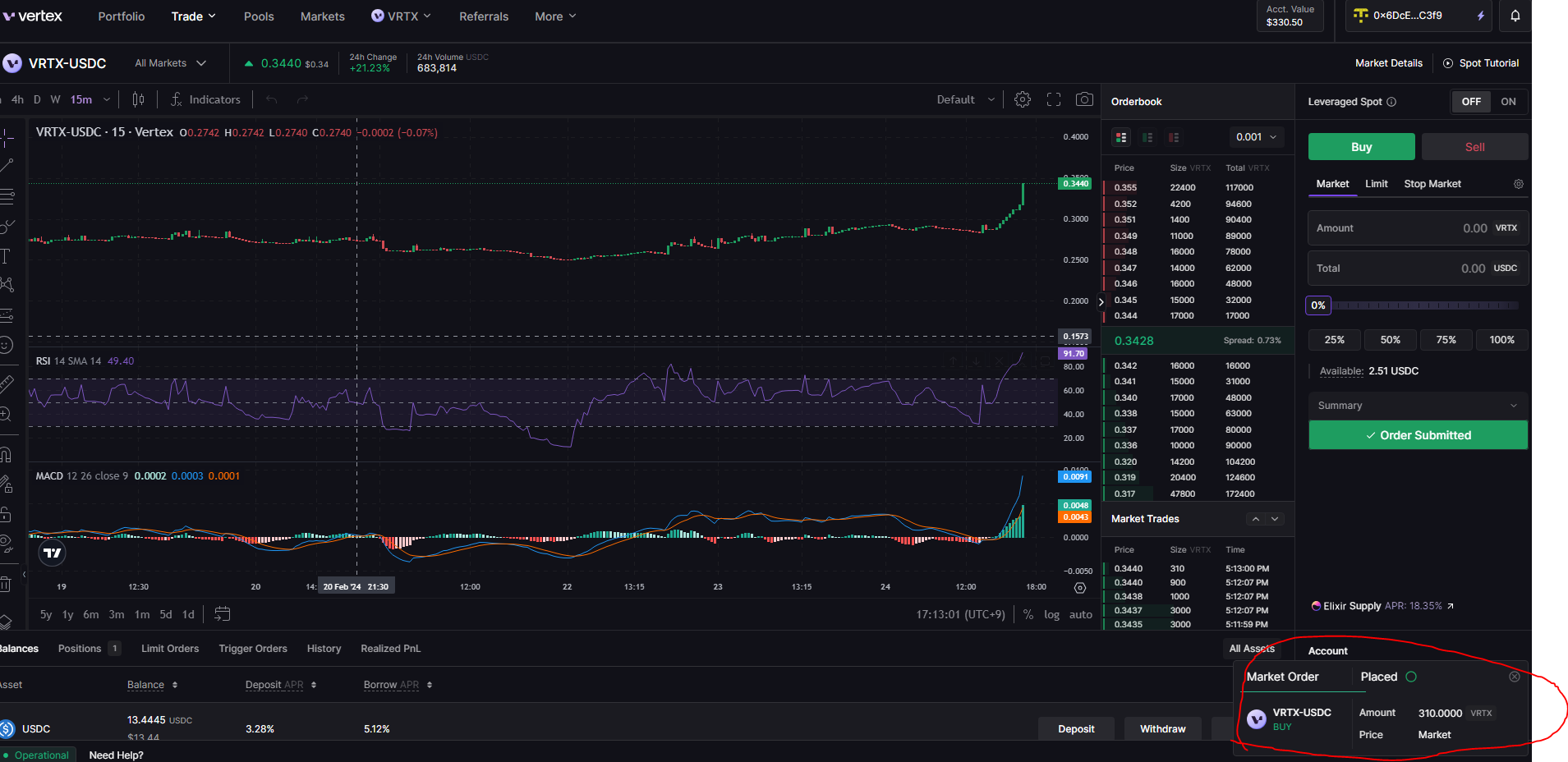The image size is (1568, 762).
Task: Delete drawings with the trash icon
Action: coord(6,584)
